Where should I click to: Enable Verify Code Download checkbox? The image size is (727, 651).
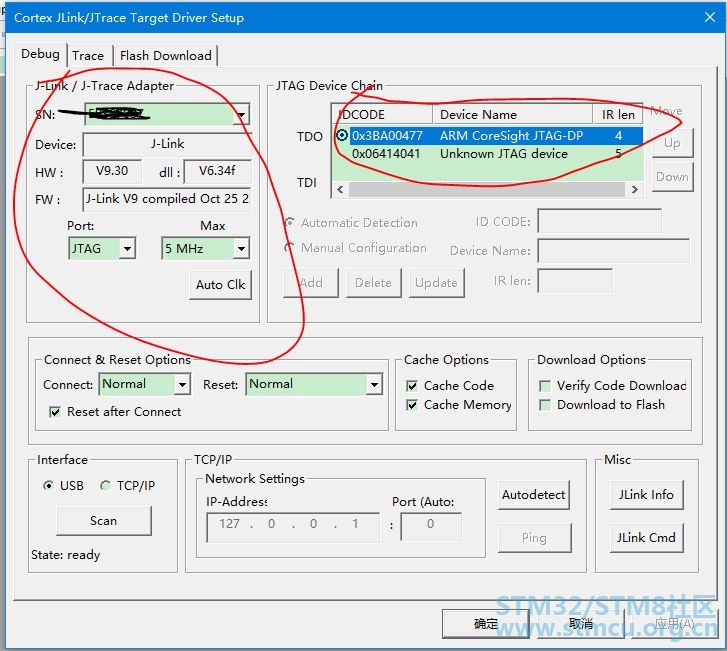coord(545,386)
